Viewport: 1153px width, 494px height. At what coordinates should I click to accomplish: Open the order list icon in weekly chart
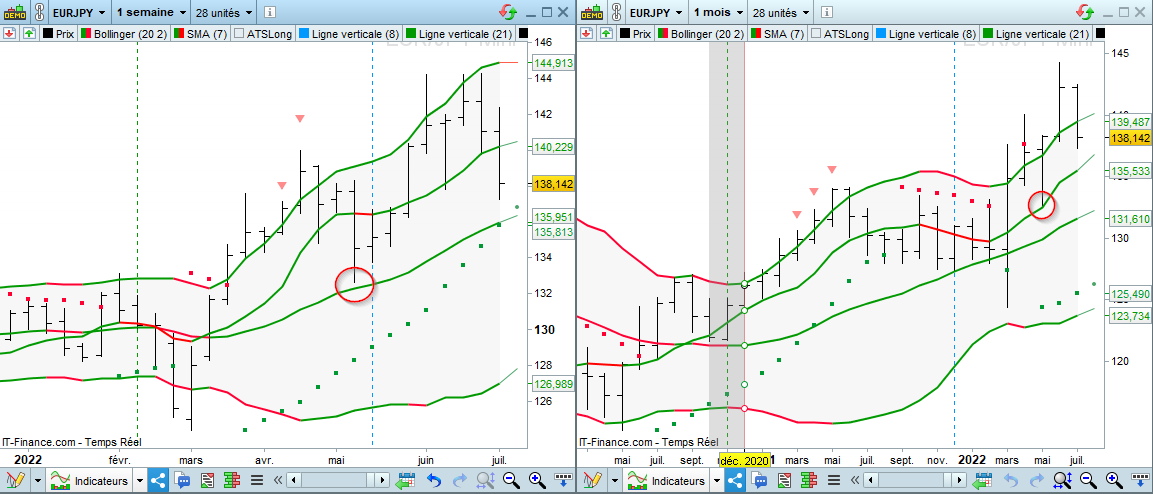[207, 481]
